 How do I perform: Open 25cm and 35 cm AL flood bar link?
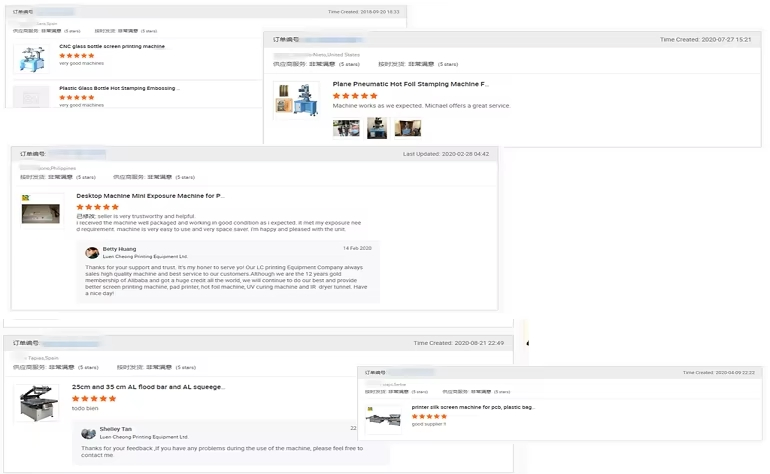(148, 387)
